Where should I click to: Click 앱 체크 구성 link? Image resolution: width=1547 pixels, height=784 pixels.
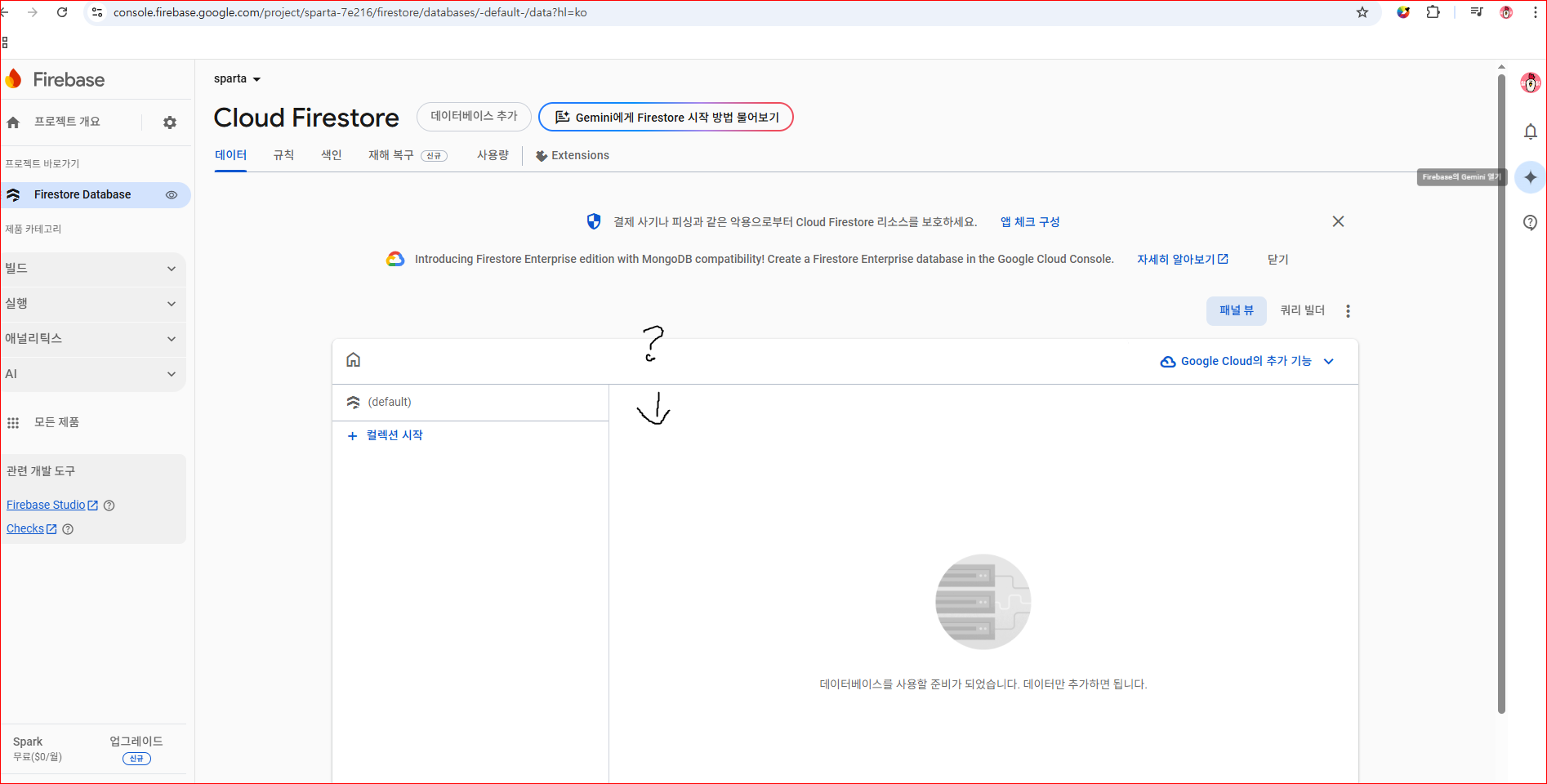point(1030,222)
